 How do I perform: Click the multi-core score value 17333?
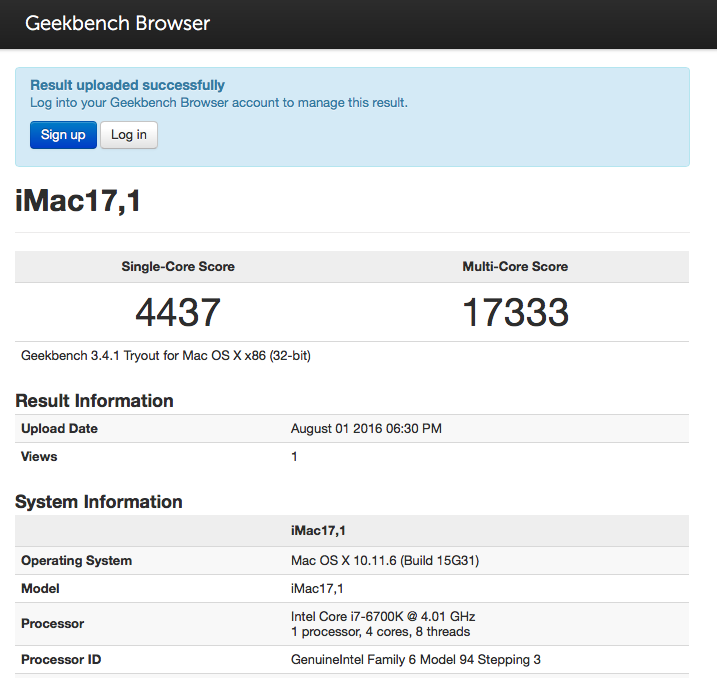(515, 313)
